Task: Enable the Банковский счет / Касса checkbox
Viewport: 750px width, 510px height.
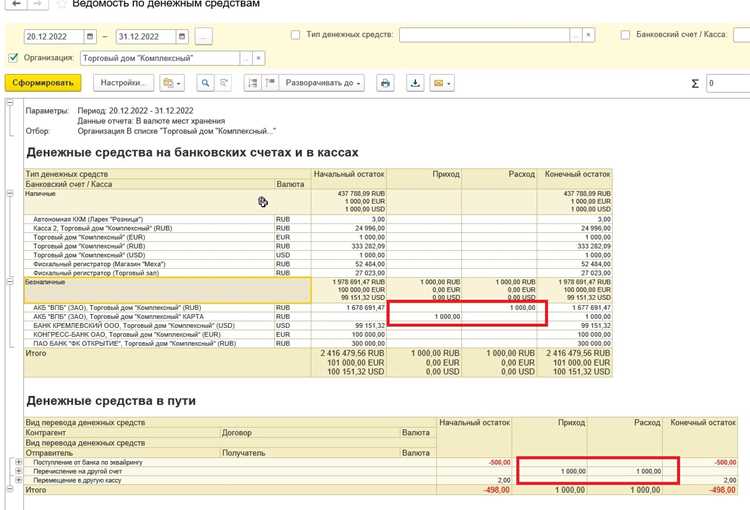Action: pyautogui.click(x=625, y=35)
